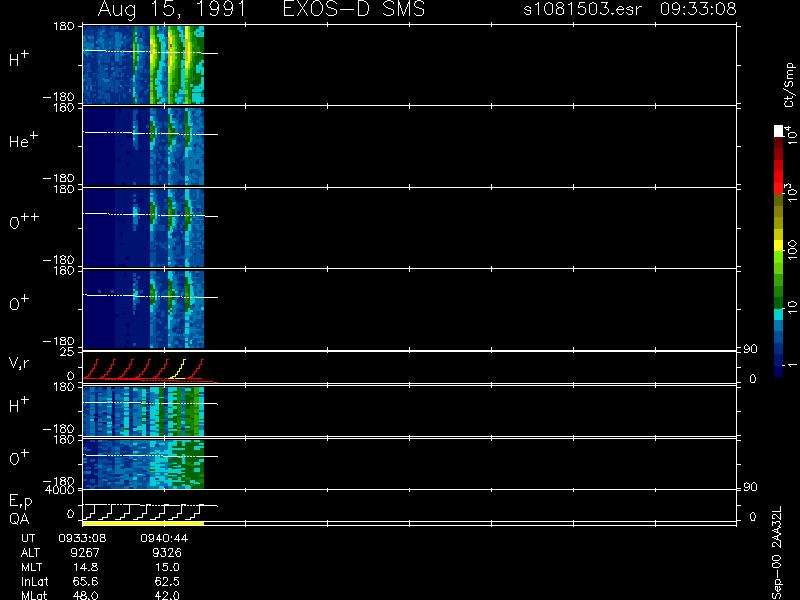
Task: Select the InLat value "62.5"
Action: point(167,581)
